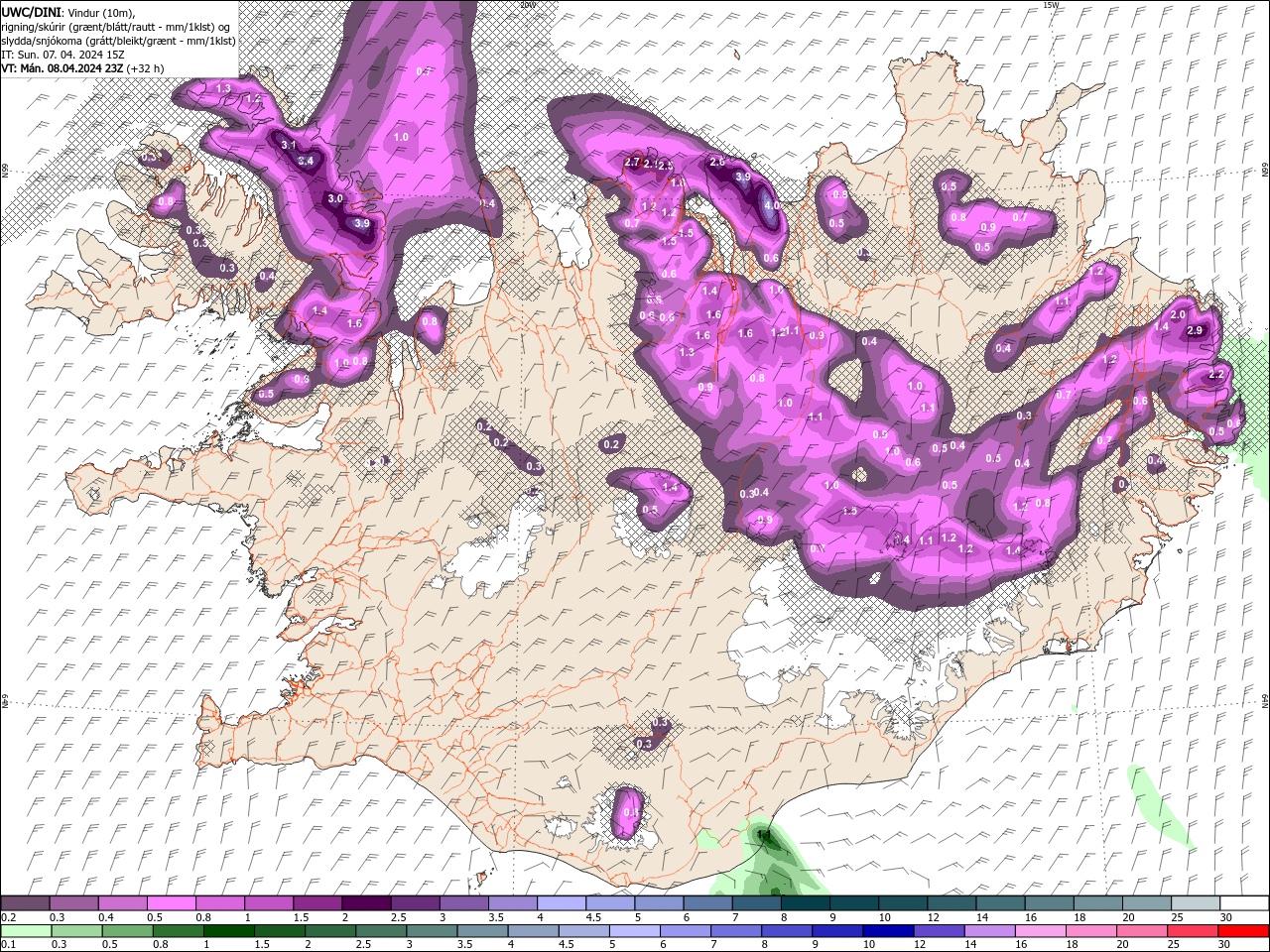
Task: Click the slate blue swatch labeled 6 in top legend row
Action: click(706, 903)
